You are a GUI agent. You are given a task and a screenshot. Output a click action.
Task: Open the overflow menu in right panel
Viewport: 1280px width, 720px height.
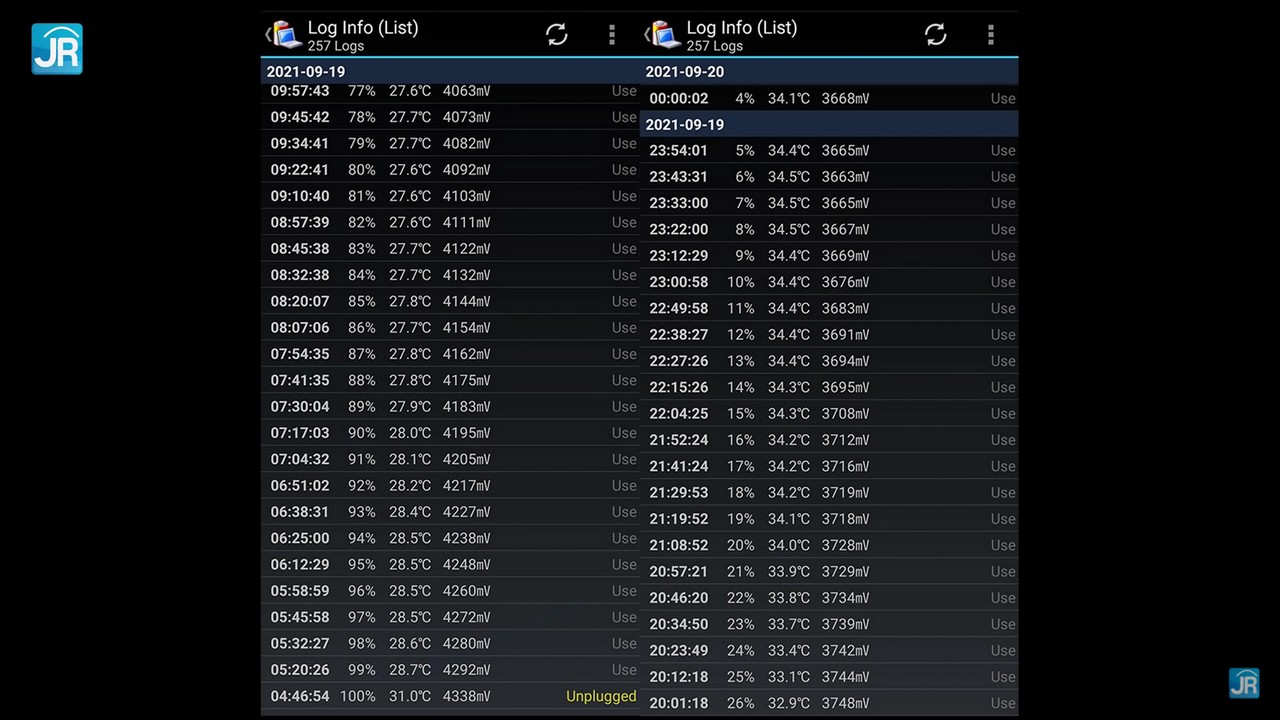coord(990,35)
